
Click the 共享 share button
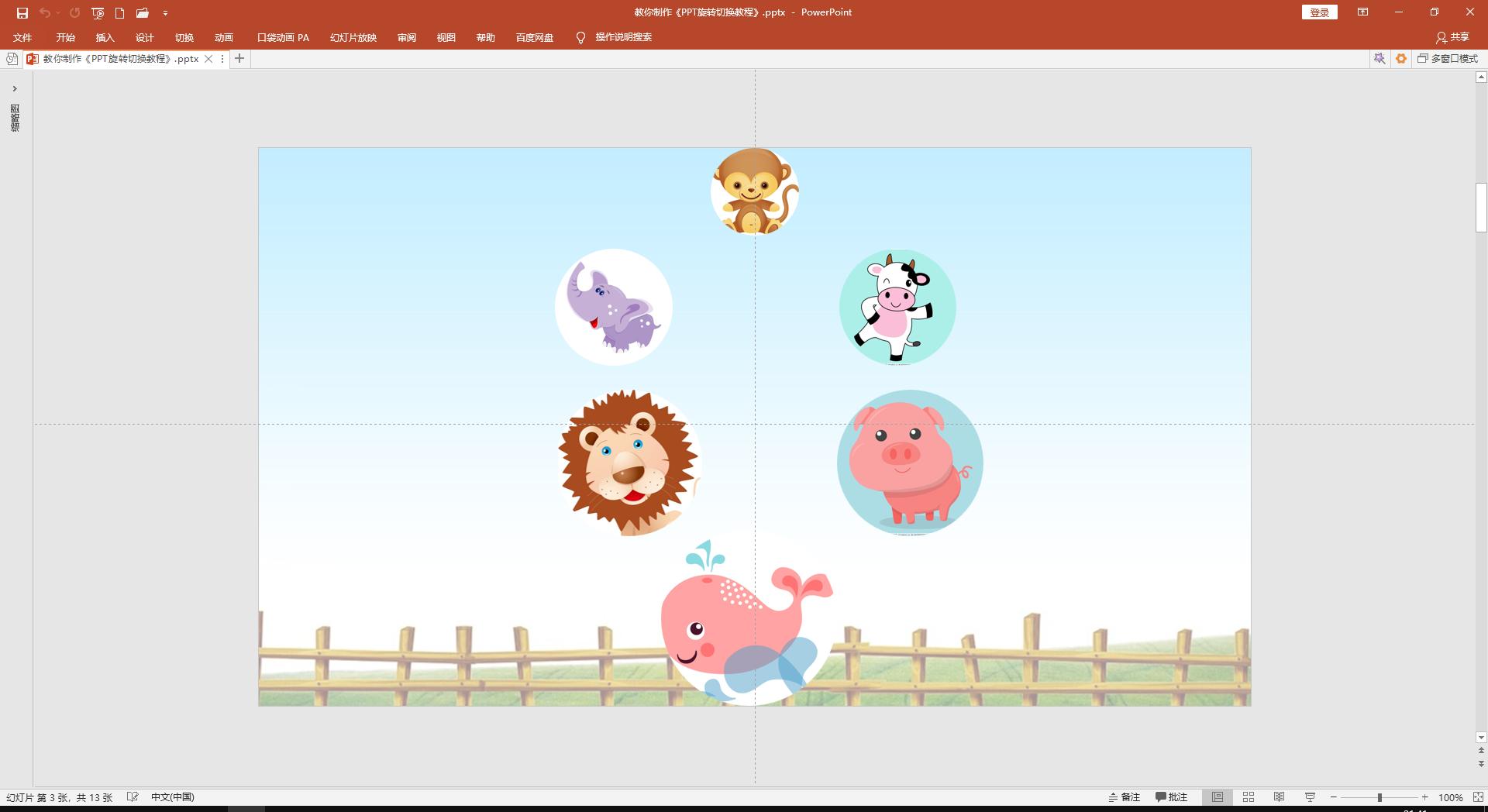point(1452,37)
